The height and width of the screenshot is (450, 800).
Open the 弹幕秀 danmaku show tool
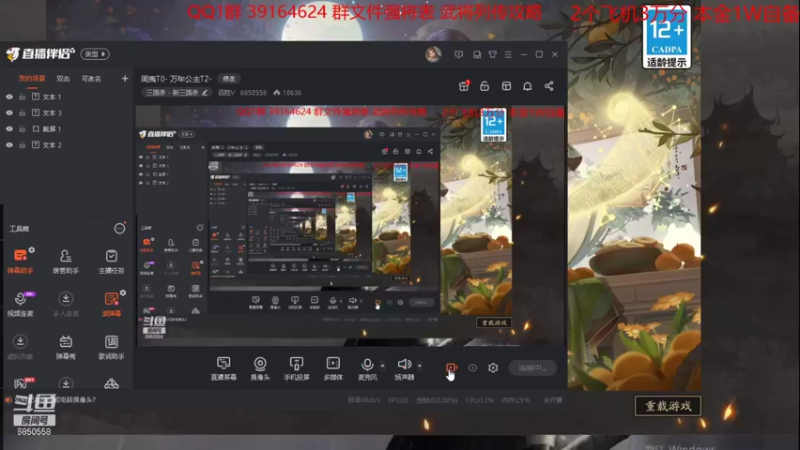point(65,346)
